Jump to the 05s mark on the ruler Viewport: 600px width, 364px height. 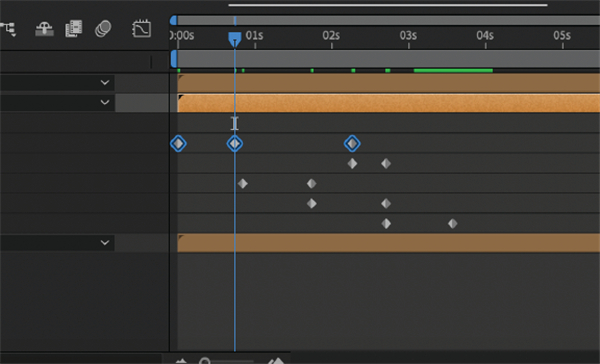coord(562,36)
